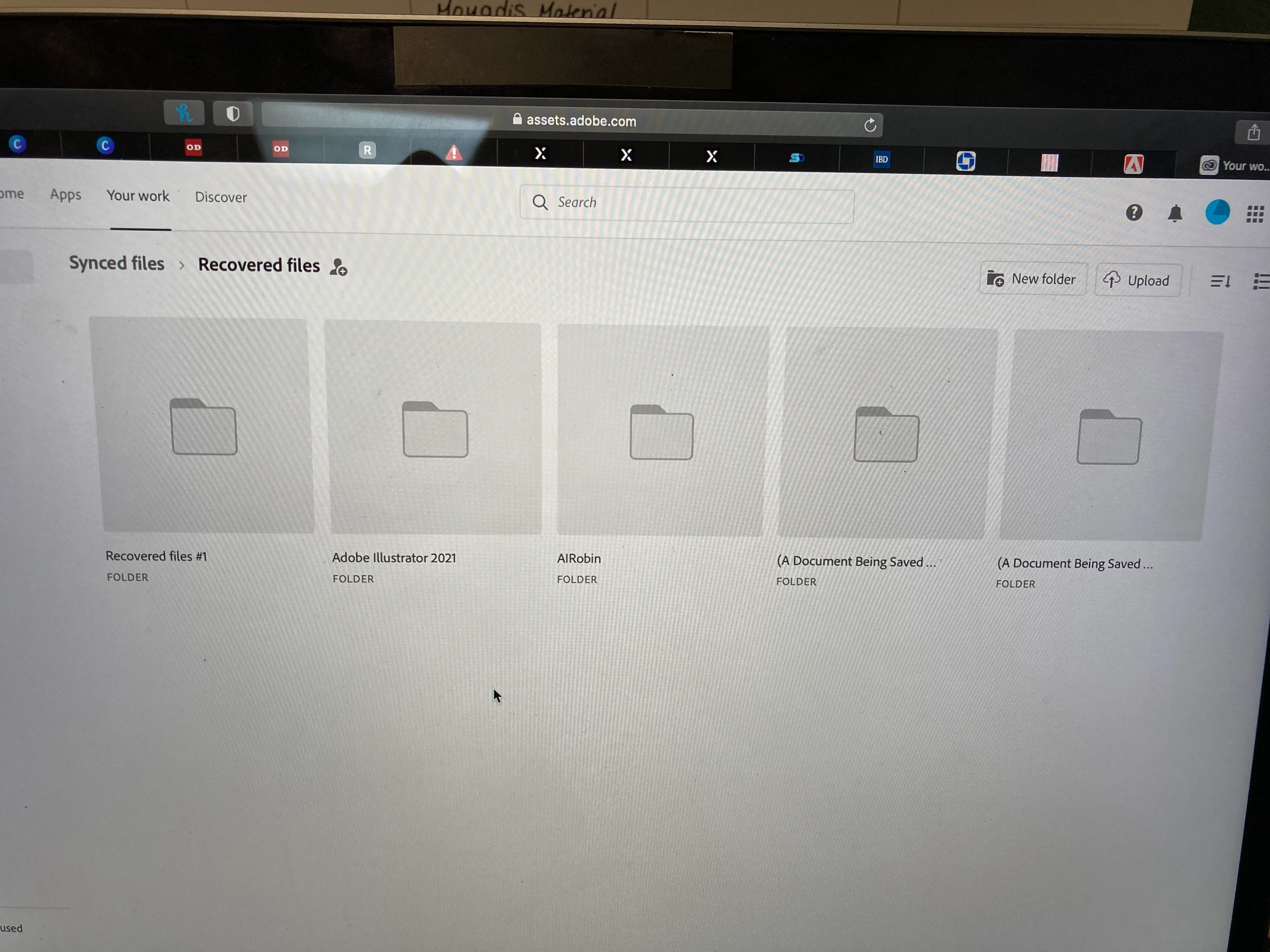Toggle the list view layout
The height and width of the screenshot is (952, 1270).
tap(1261, 282)
